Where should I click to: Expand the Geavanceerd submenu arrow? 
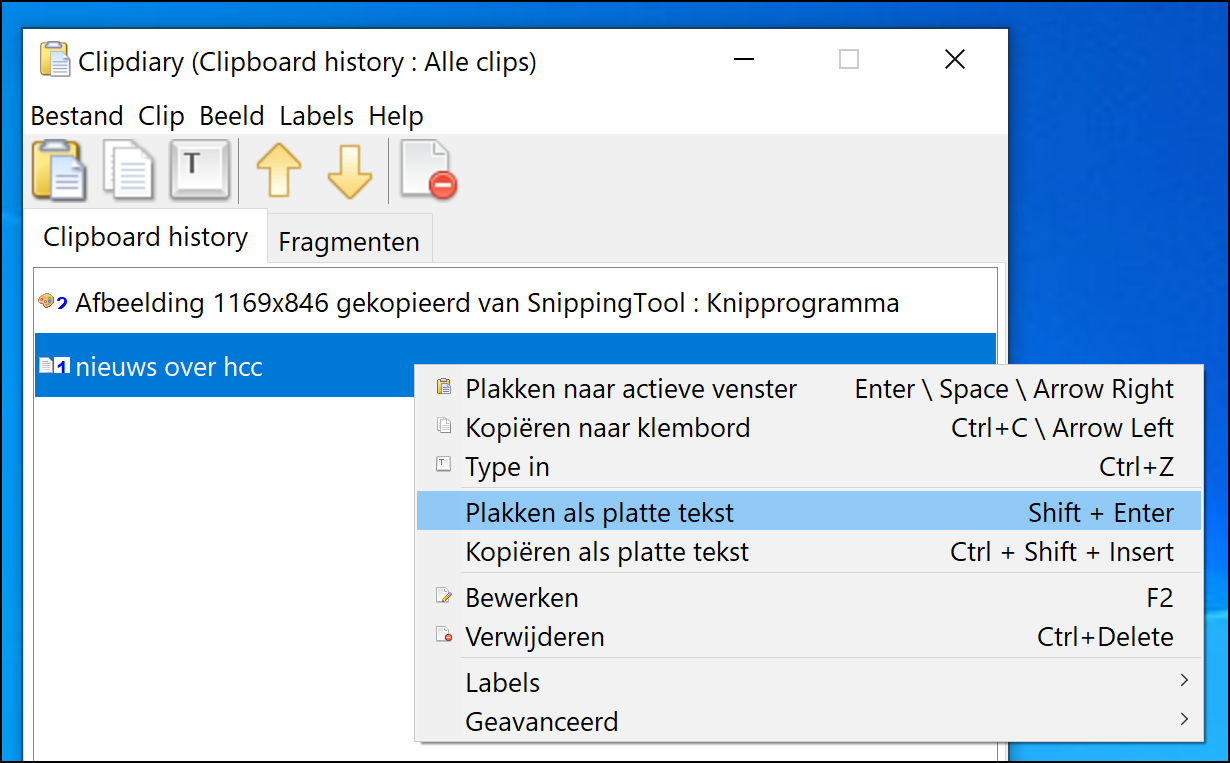(1184, 720)
